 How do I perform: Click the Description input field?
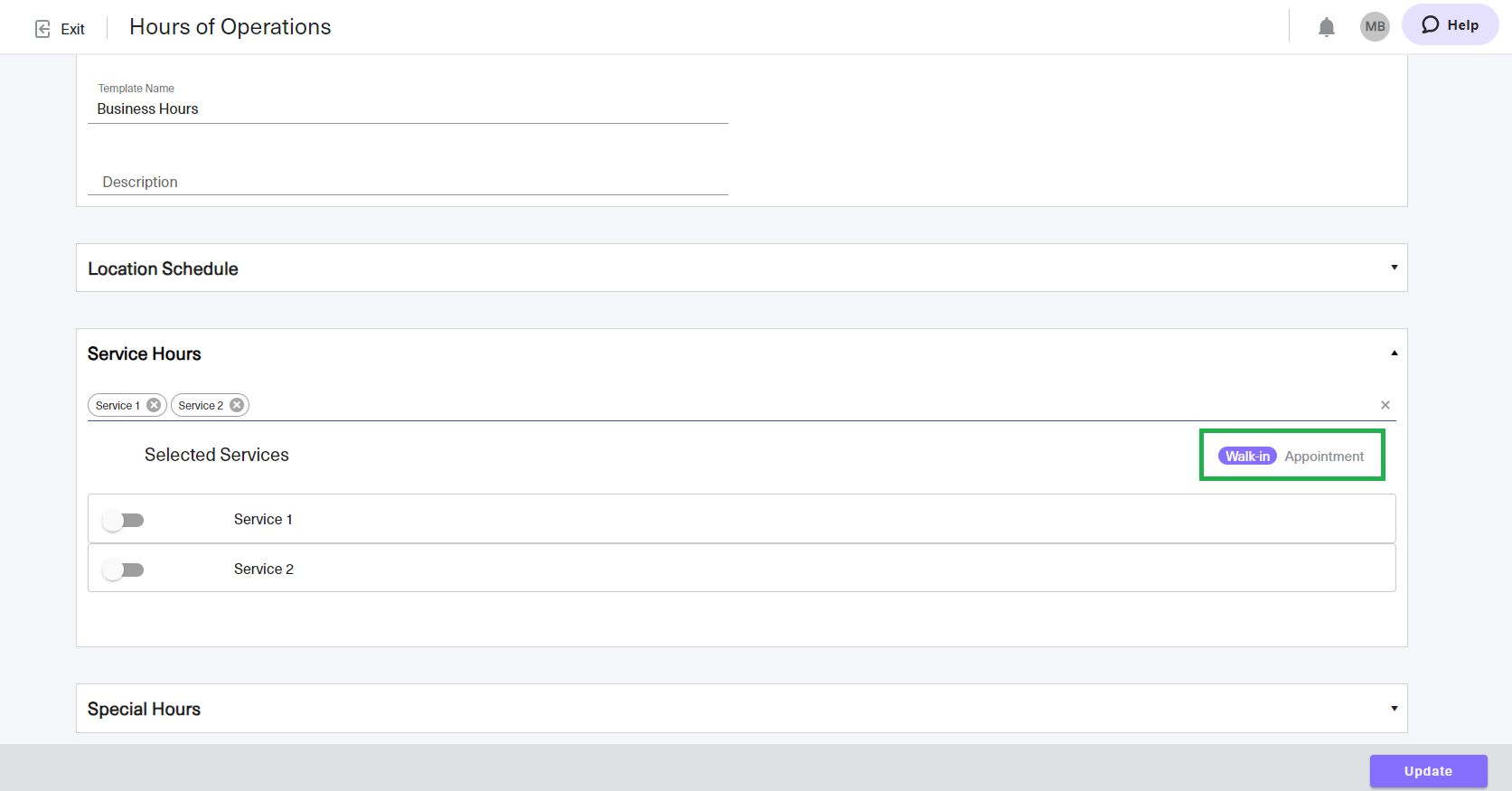pos(407,182)
